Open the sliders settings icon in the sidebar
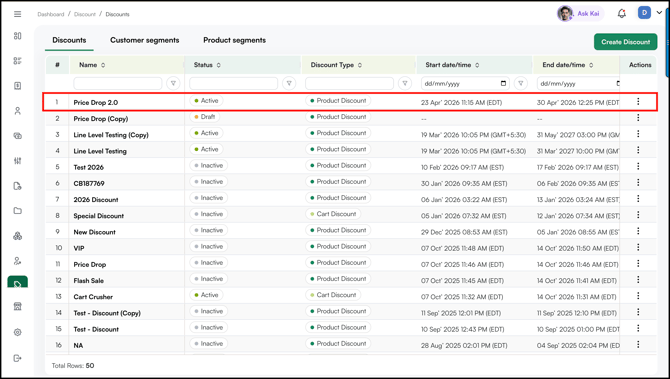Image resolution: width=670 pixels, height=379 pixels. click(x=18, y=161)
